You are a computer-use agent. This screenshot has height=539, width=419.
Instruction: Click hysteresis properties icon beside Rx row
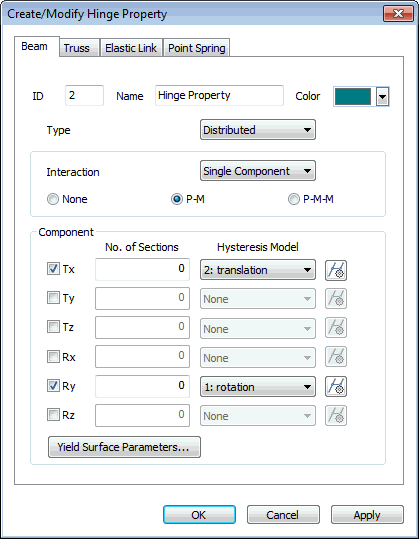pyautogui.click(x=336, y=357)
